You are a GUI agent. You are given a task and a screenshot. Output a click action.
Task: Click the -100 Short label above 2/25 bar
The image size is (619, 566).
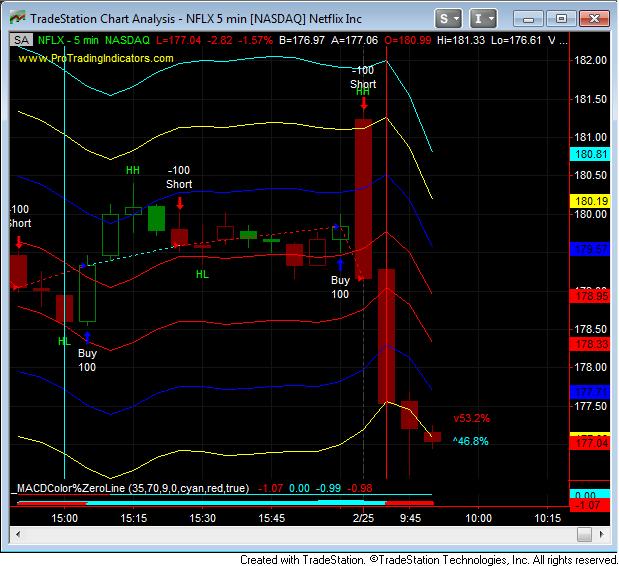[x=363, y=77]
